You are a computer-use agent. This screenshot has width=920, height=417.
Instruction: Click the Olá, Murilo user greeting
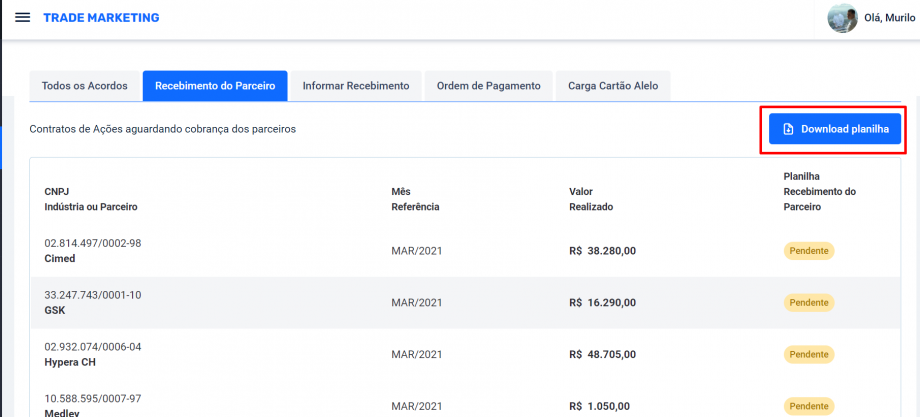(889, 18)
